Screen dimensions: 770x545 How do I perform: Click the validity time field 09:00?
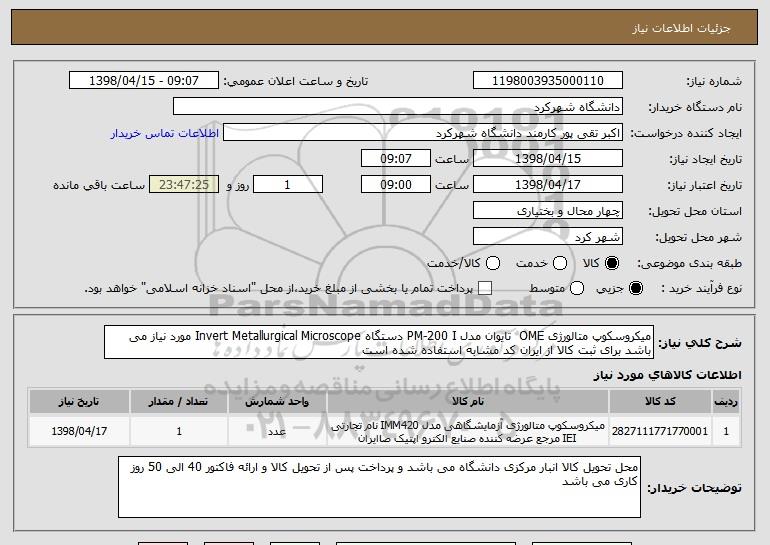396,185
